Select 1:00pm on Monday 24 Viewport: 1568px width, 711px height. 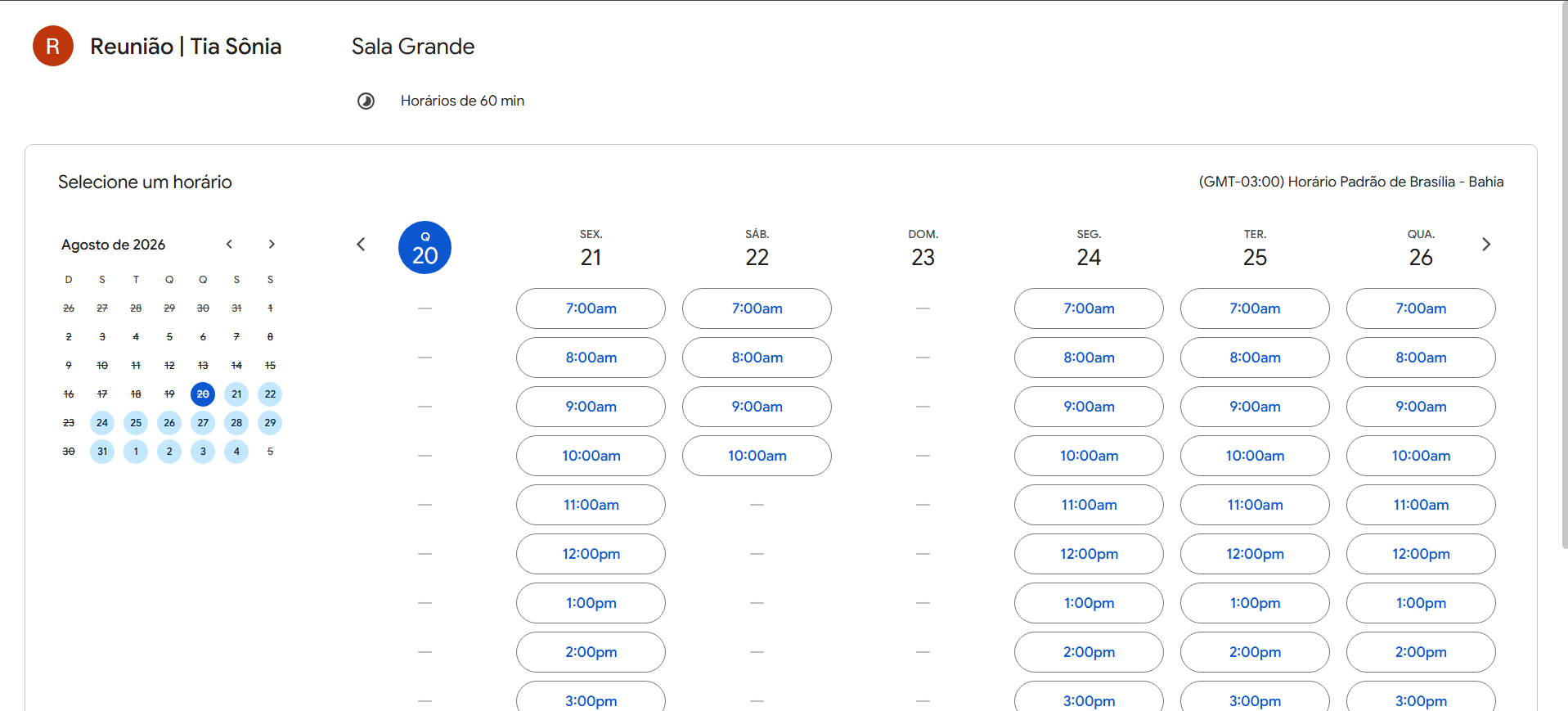[1089, 603]
